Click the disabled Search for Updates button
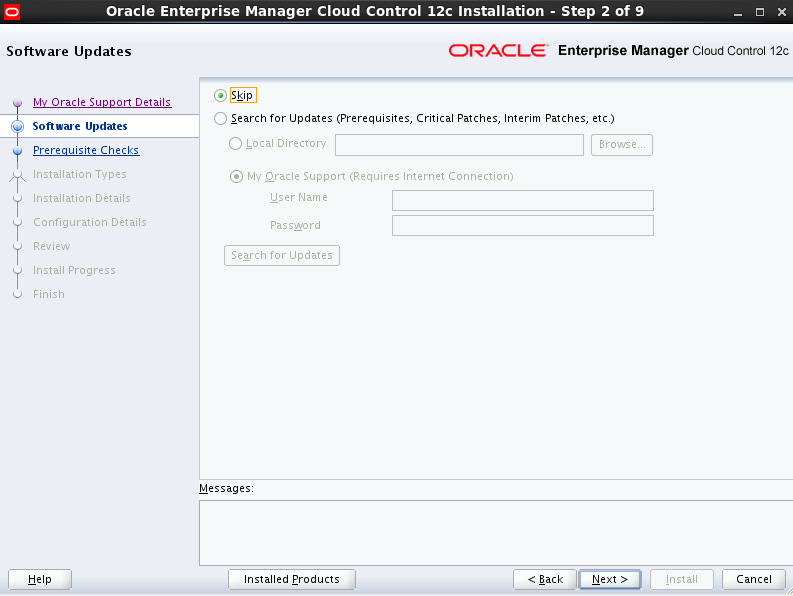Image resolution: width=793 pixels, height=596 pixels. pyautogui.click(x=282, y=256)
